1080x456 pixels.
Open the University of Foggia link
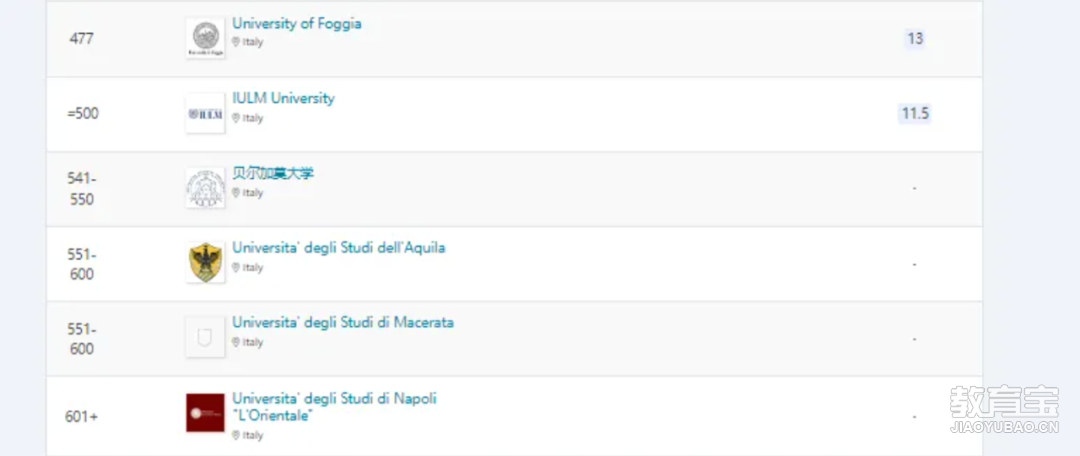click(297, 23)
